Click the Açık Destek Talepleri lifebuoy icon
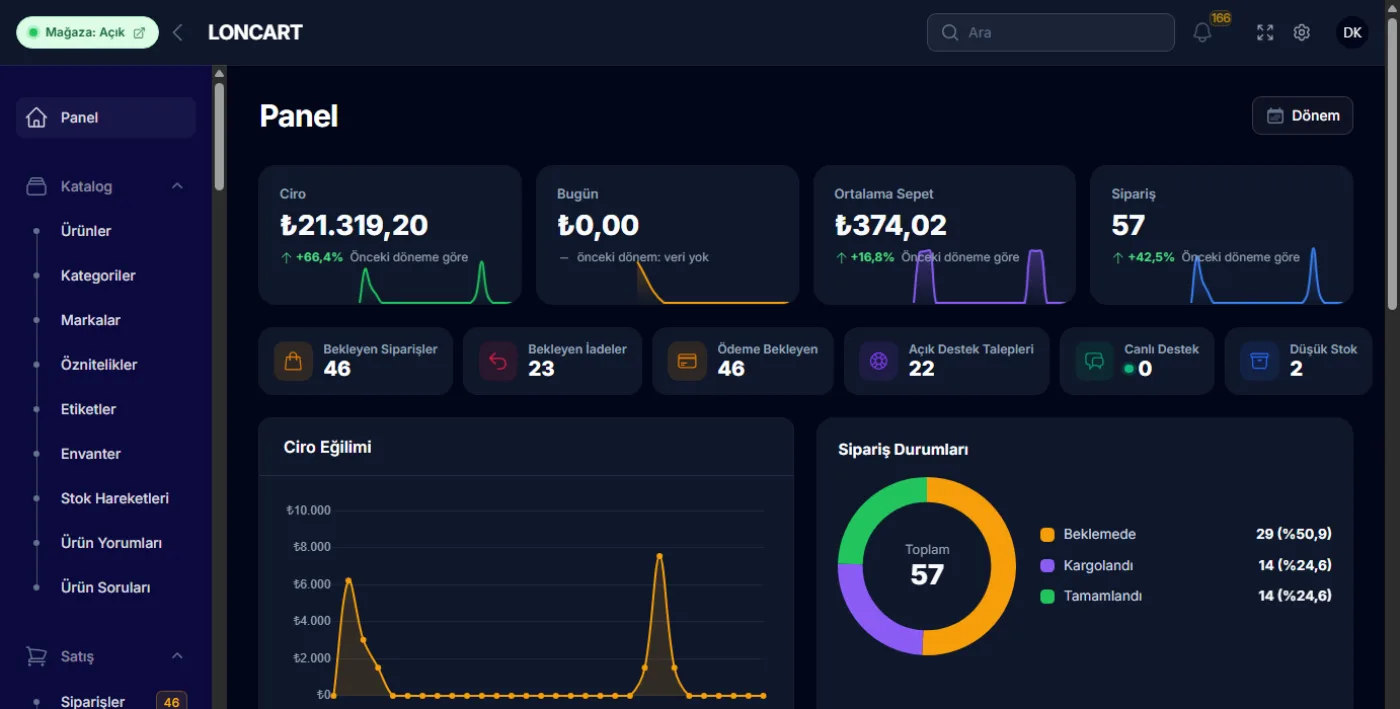Image resolution: width=1400 pixels, height=709 pixels. (x=879, y=361)
